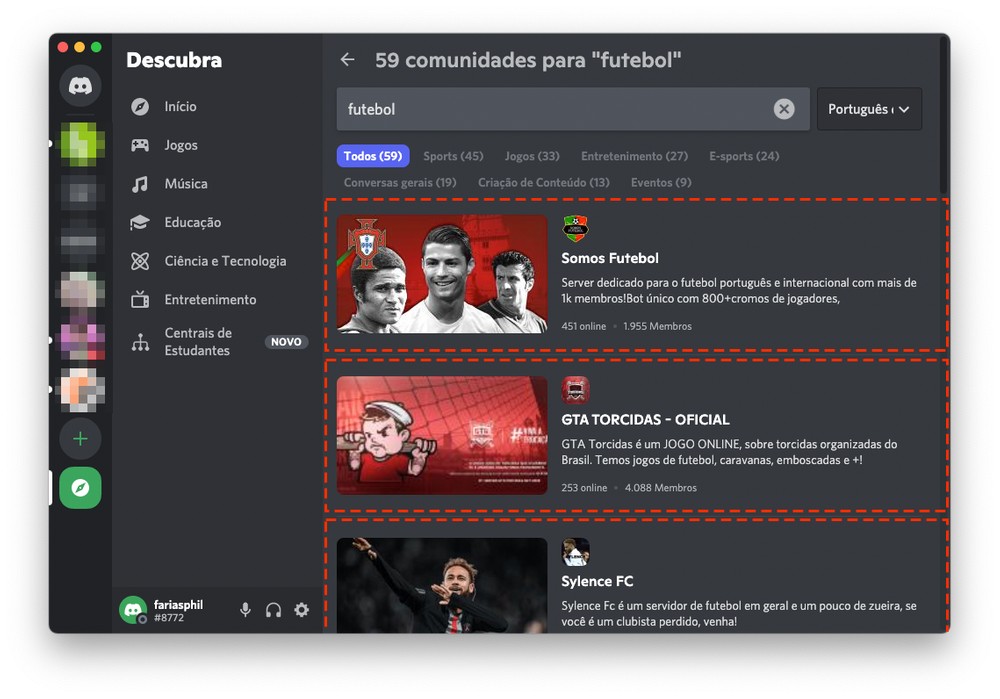The width and height of the screenshot is (1000, 699).
Task: Go back using the left arrow
Action: pyautogui.click(x=348, y=60)
